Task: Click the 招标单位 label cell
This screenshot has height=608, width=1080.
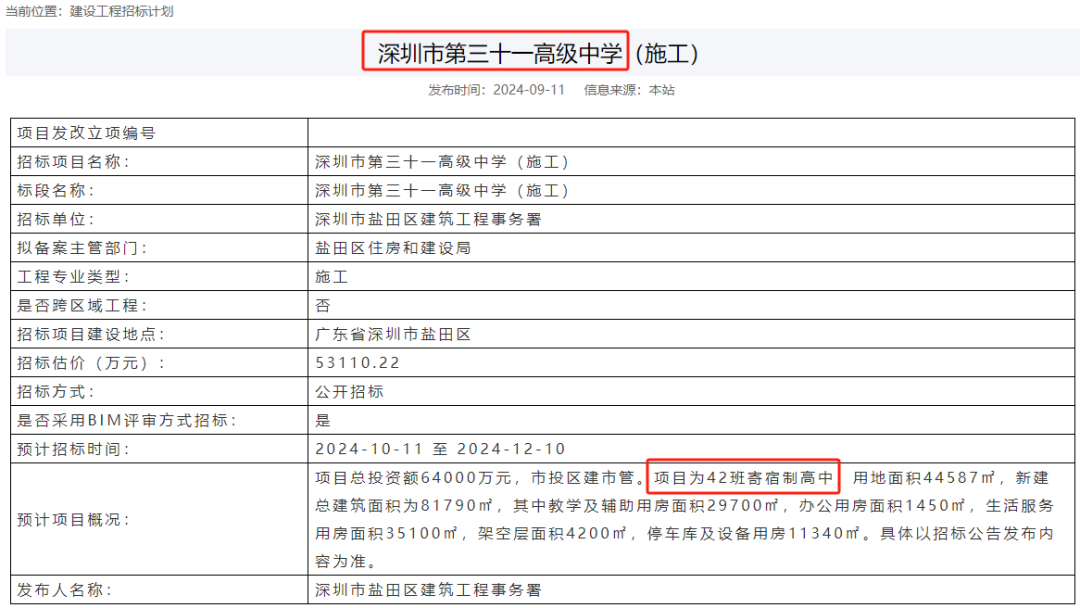Action: click(159, 219)
